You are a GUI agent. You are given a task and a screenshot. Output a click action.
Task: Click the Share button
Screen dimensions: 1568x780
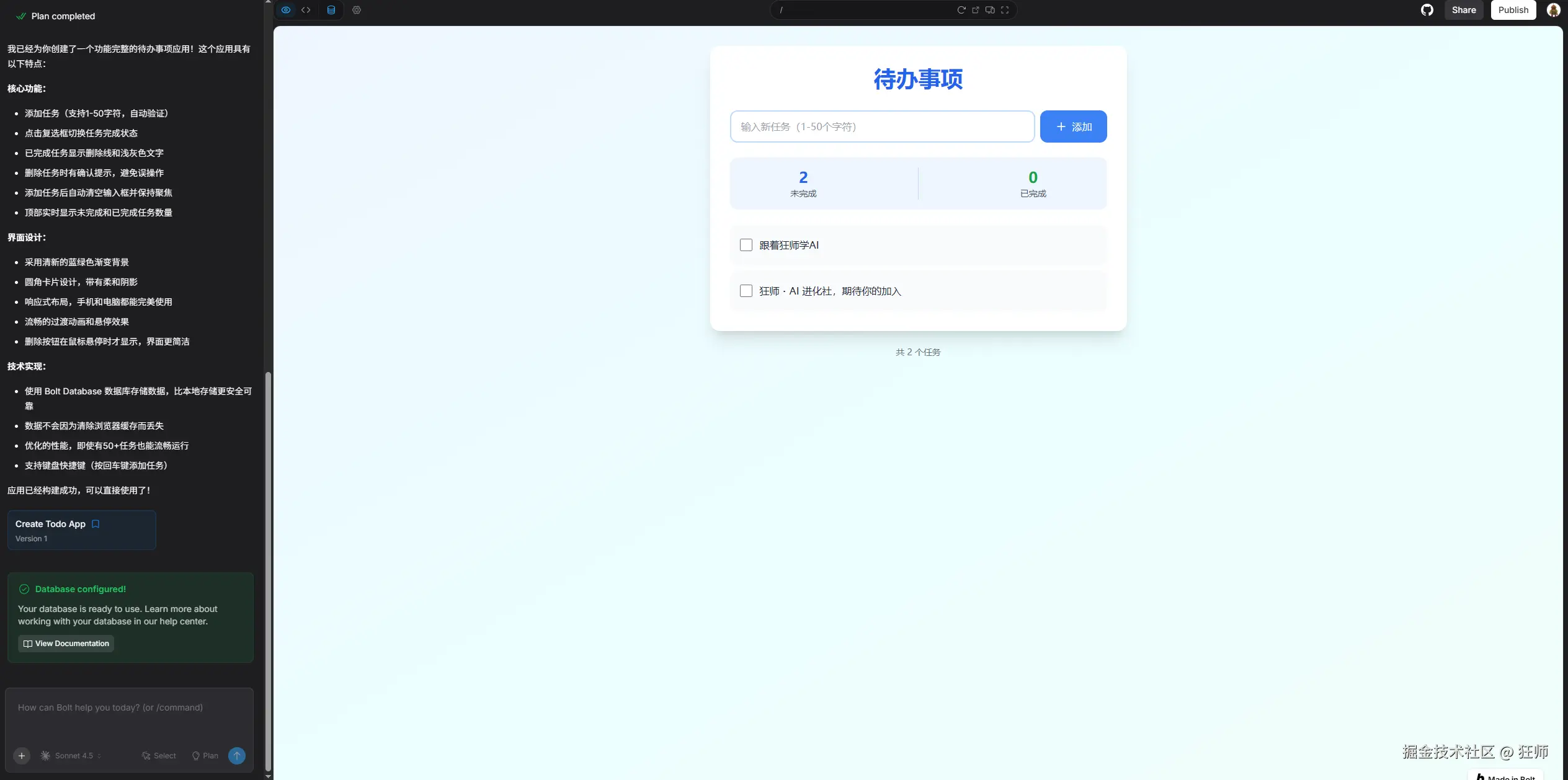click(1463, 10)
